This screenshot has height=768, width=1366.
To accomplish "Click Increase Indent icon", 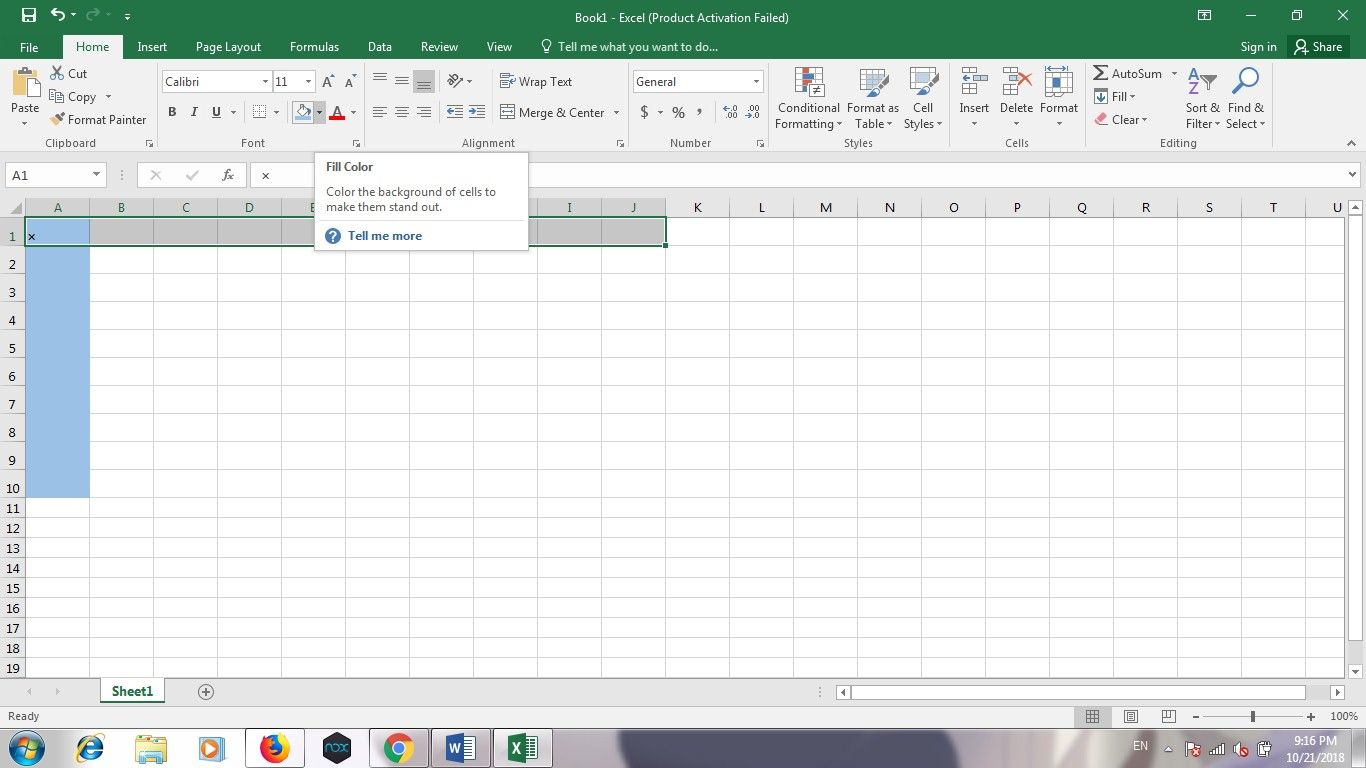I will tap(477, 112).
